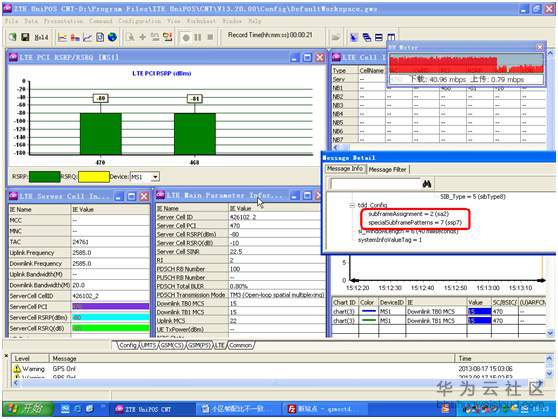The height and width of the screenshot is (419, 558).
Task: Click the TAC value 24761
Action: pyautogui.click(x=80, y=242)
